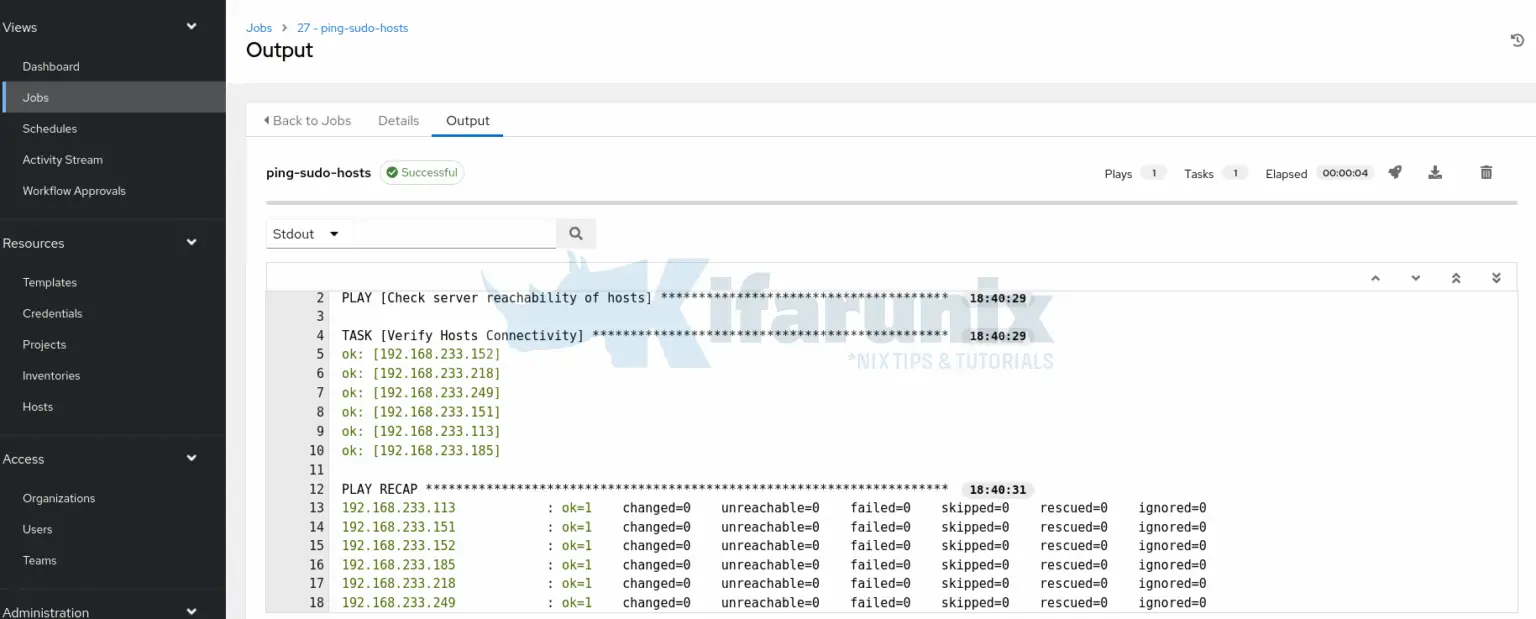Click the Successful status badge
Viewport: 1536px width, 619px height.
click(422, 172)
